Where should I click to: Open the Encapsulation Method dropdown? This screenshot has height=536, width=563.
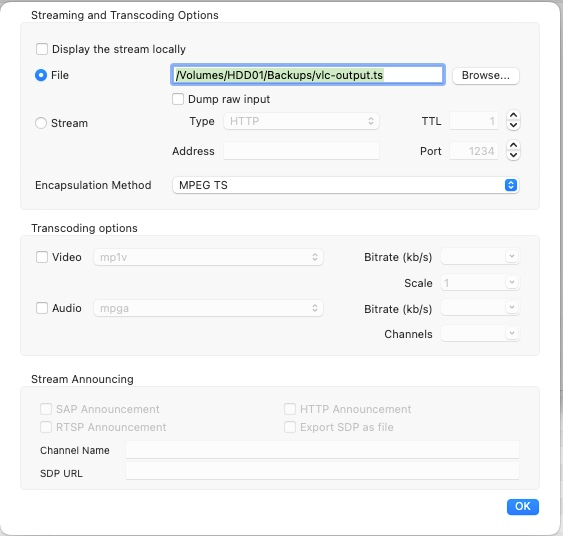[x=345, y=185]
